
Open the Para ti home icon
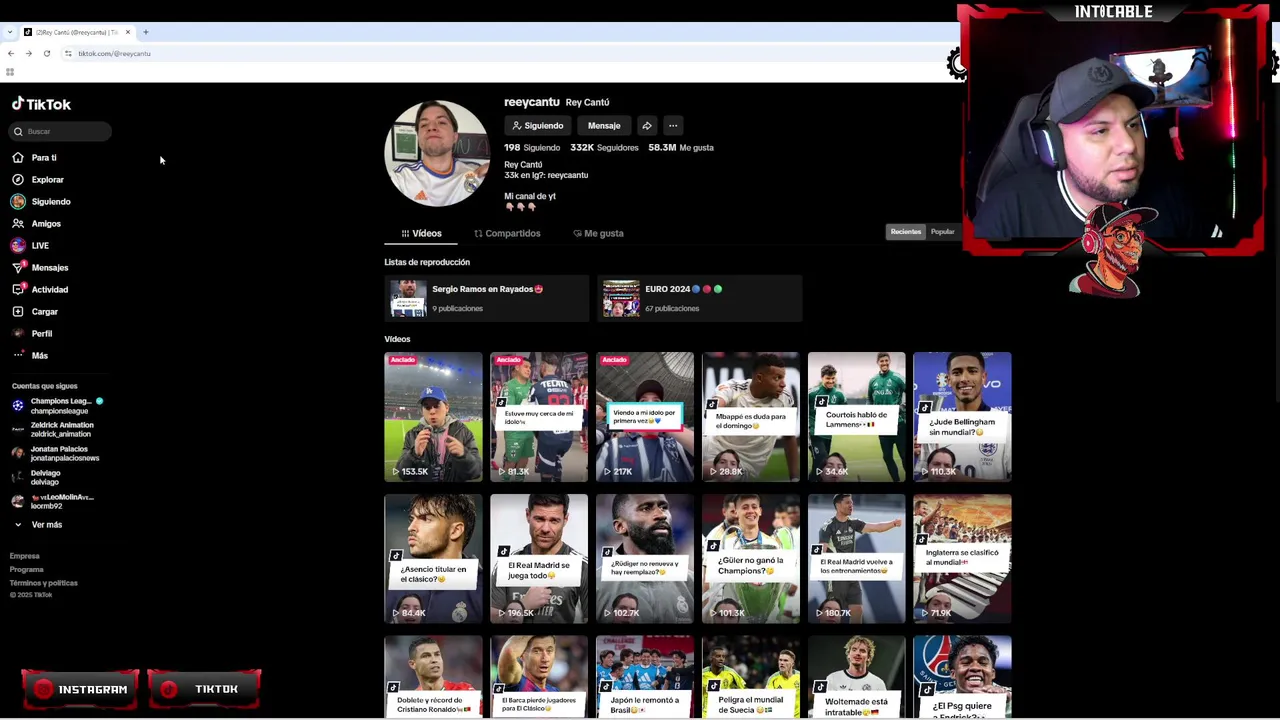(18, 158)
